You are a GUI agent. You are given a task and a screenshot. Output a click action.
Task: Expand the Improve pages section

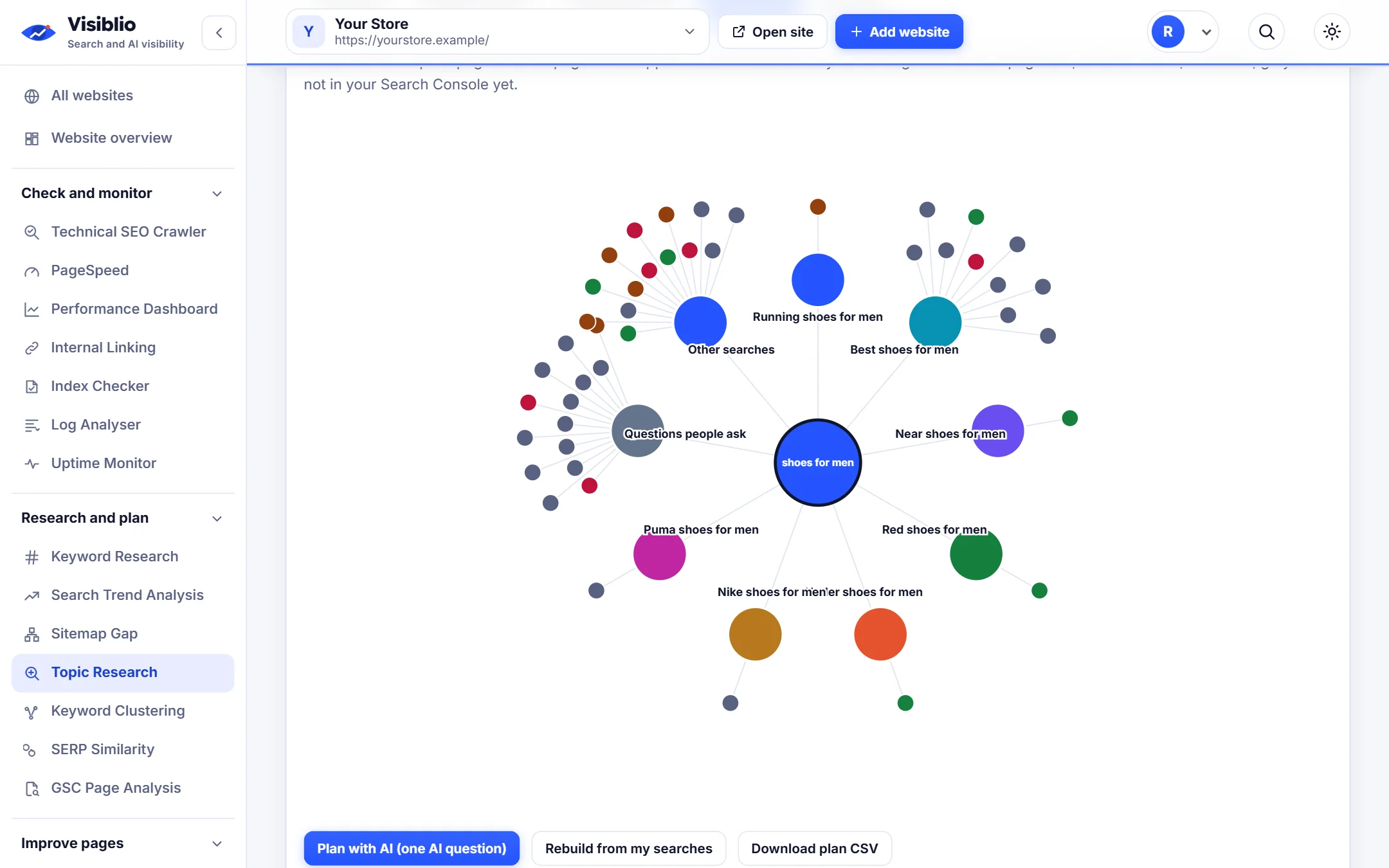(123, 844)
